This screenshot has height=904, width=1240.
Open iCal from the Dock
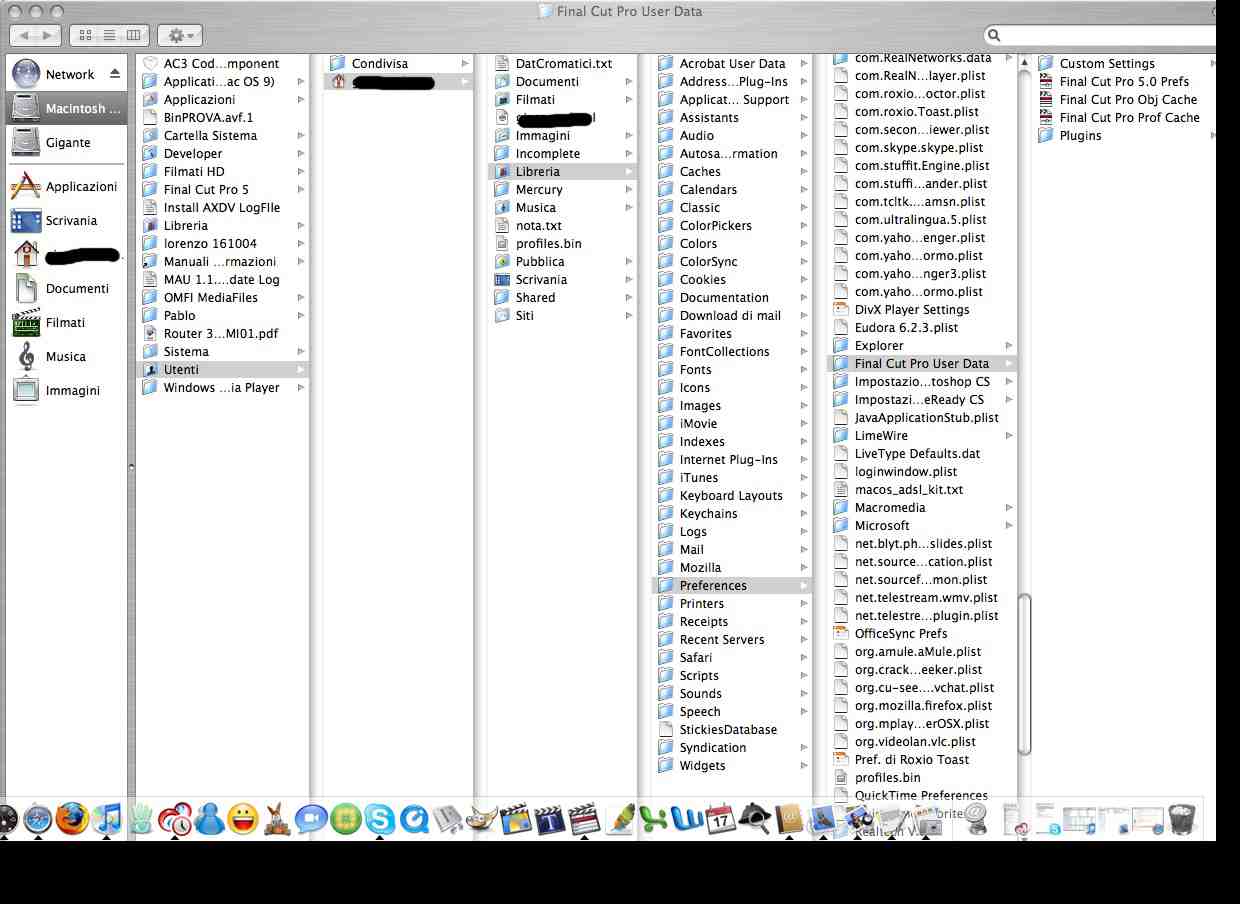721,819
